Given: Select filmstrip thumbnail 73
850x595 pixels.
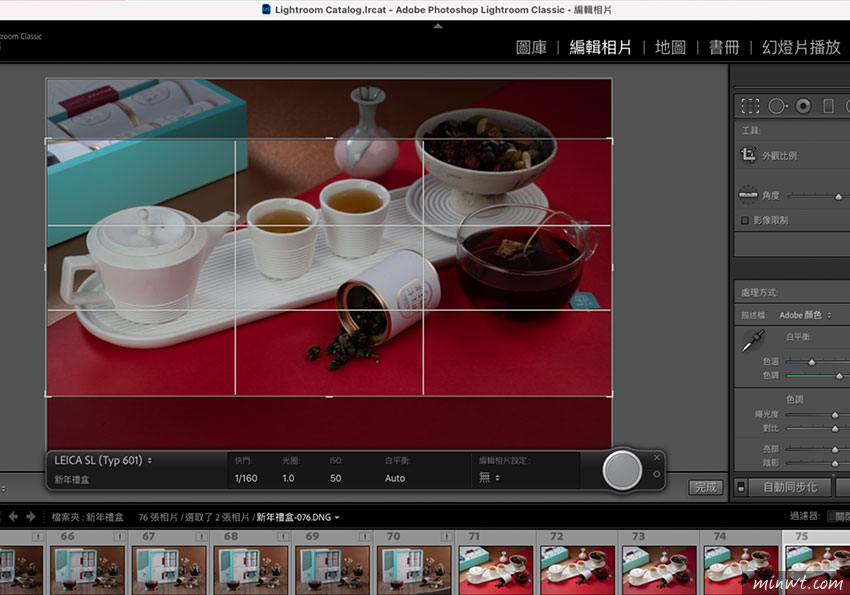Looking at the screenshot, I should coord(660,570).
